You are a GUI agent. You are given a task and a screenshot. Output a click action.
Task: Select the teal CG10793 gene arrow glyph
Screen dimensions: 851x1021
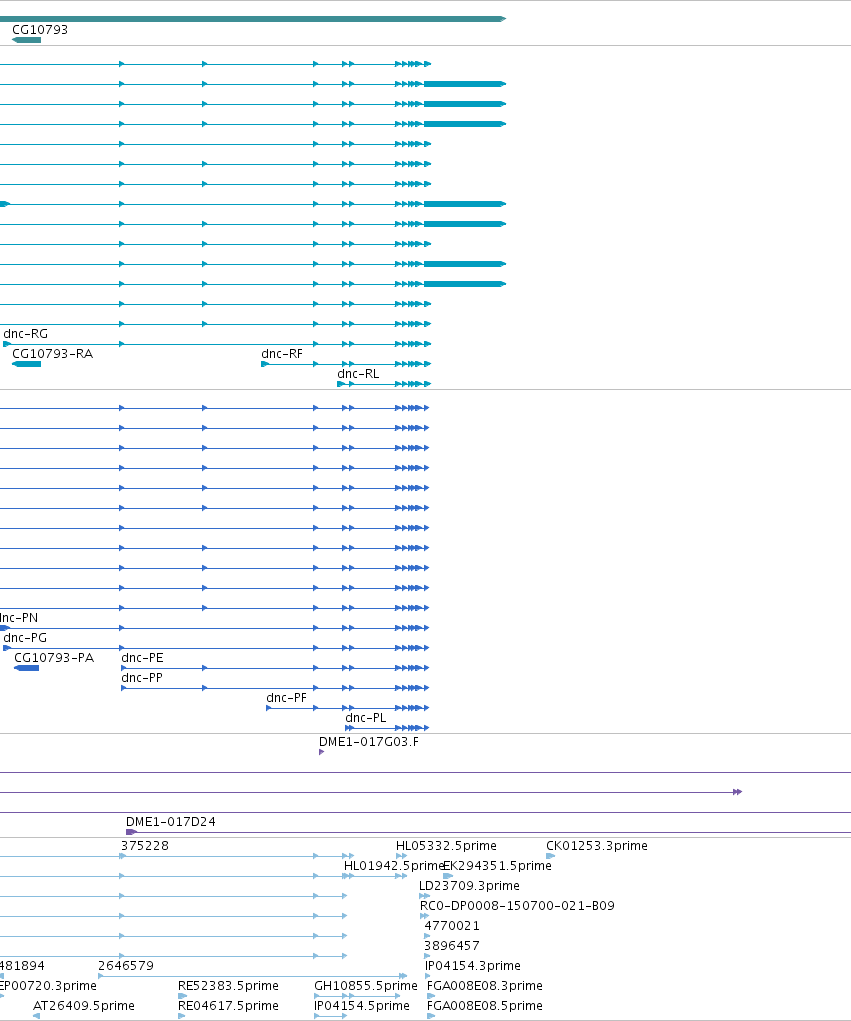pos(26,40)
